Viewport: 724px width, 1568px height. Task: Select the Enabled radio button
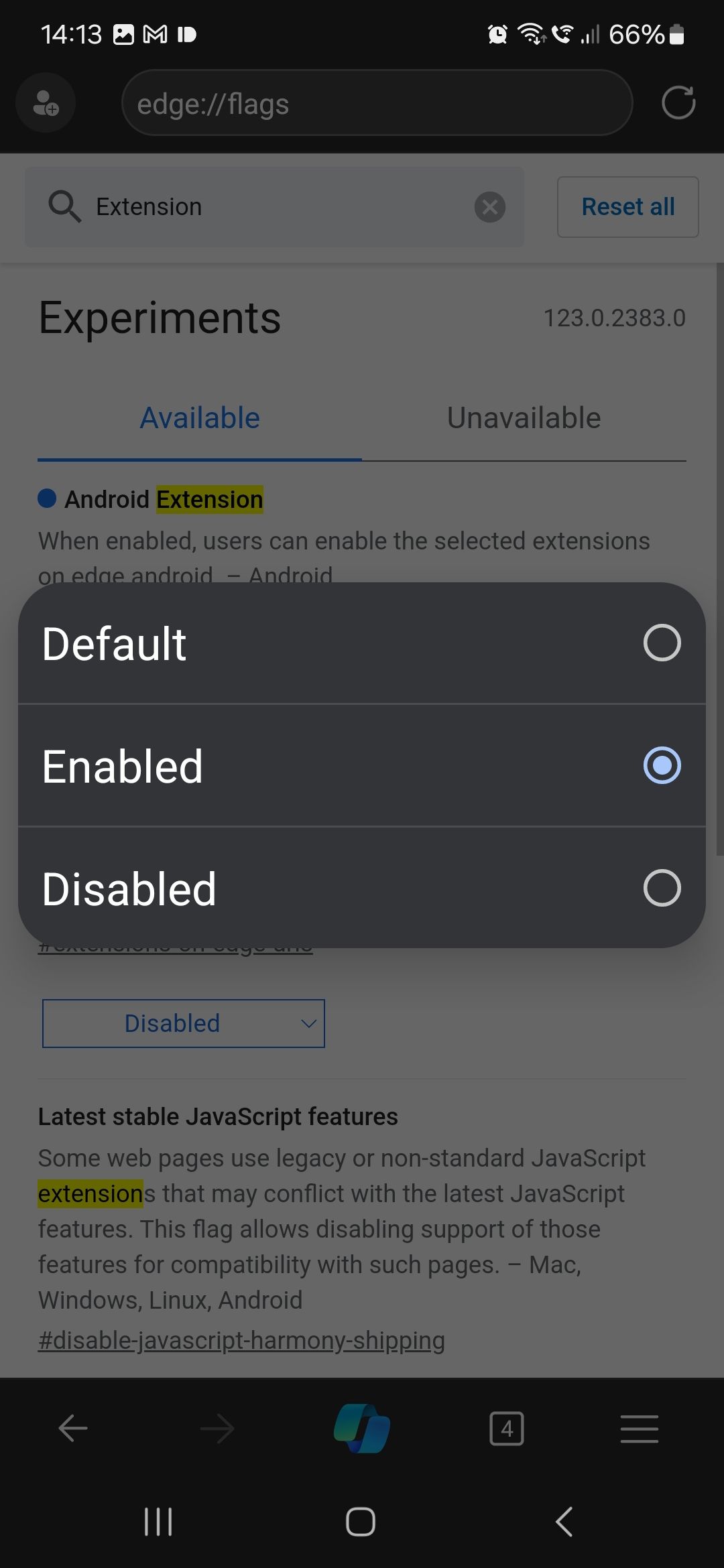[x=662, y=766]
